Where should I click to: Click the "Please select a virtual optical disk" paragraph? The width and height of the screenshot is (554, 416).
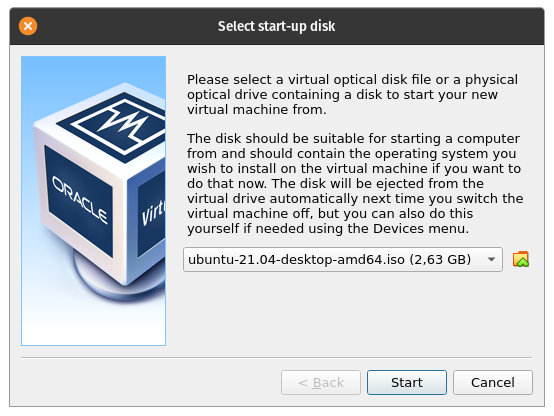[x=352, y=94]
